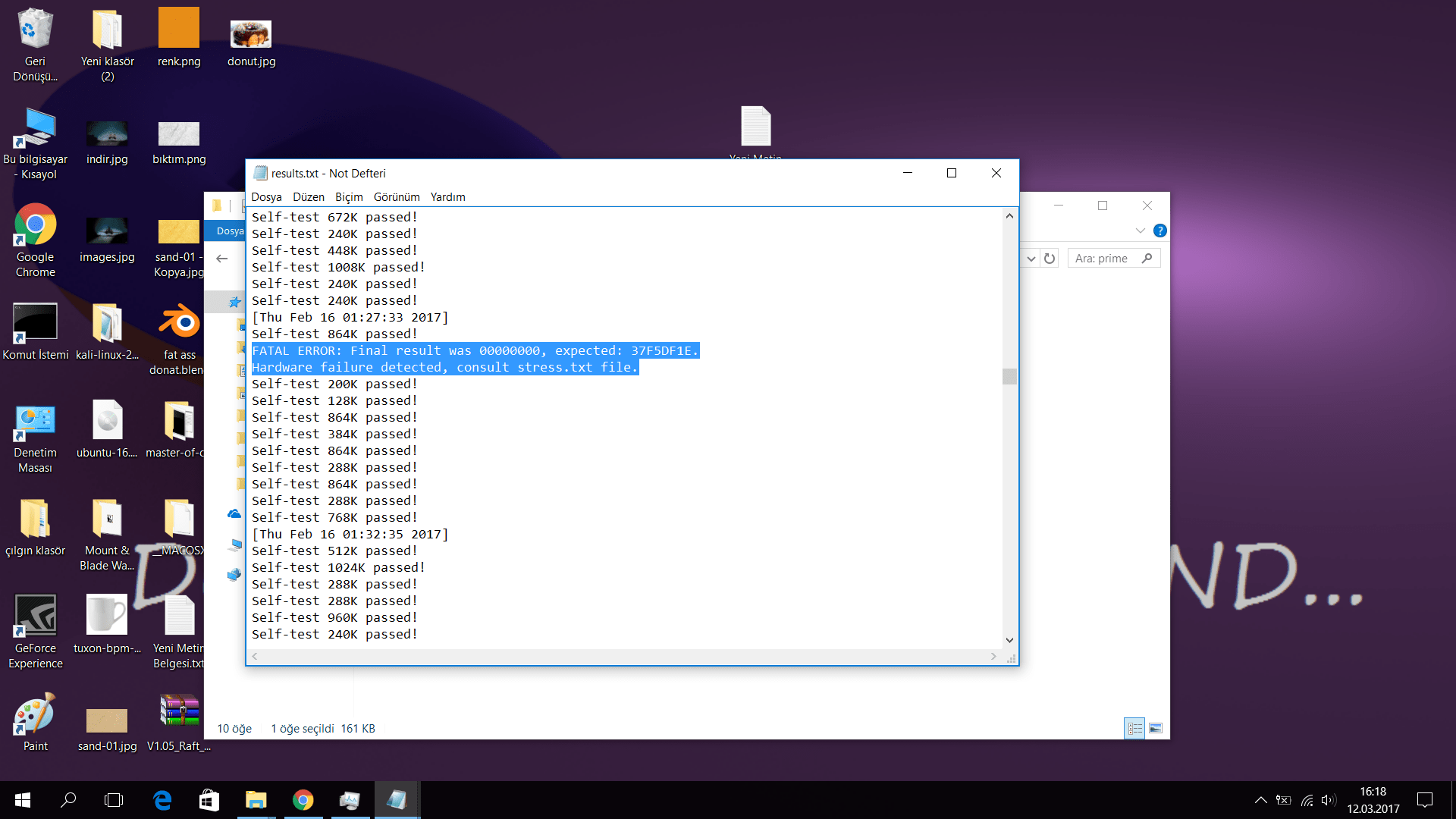Open GeForce Experience desktop shortcut

[x=35, y=616]
